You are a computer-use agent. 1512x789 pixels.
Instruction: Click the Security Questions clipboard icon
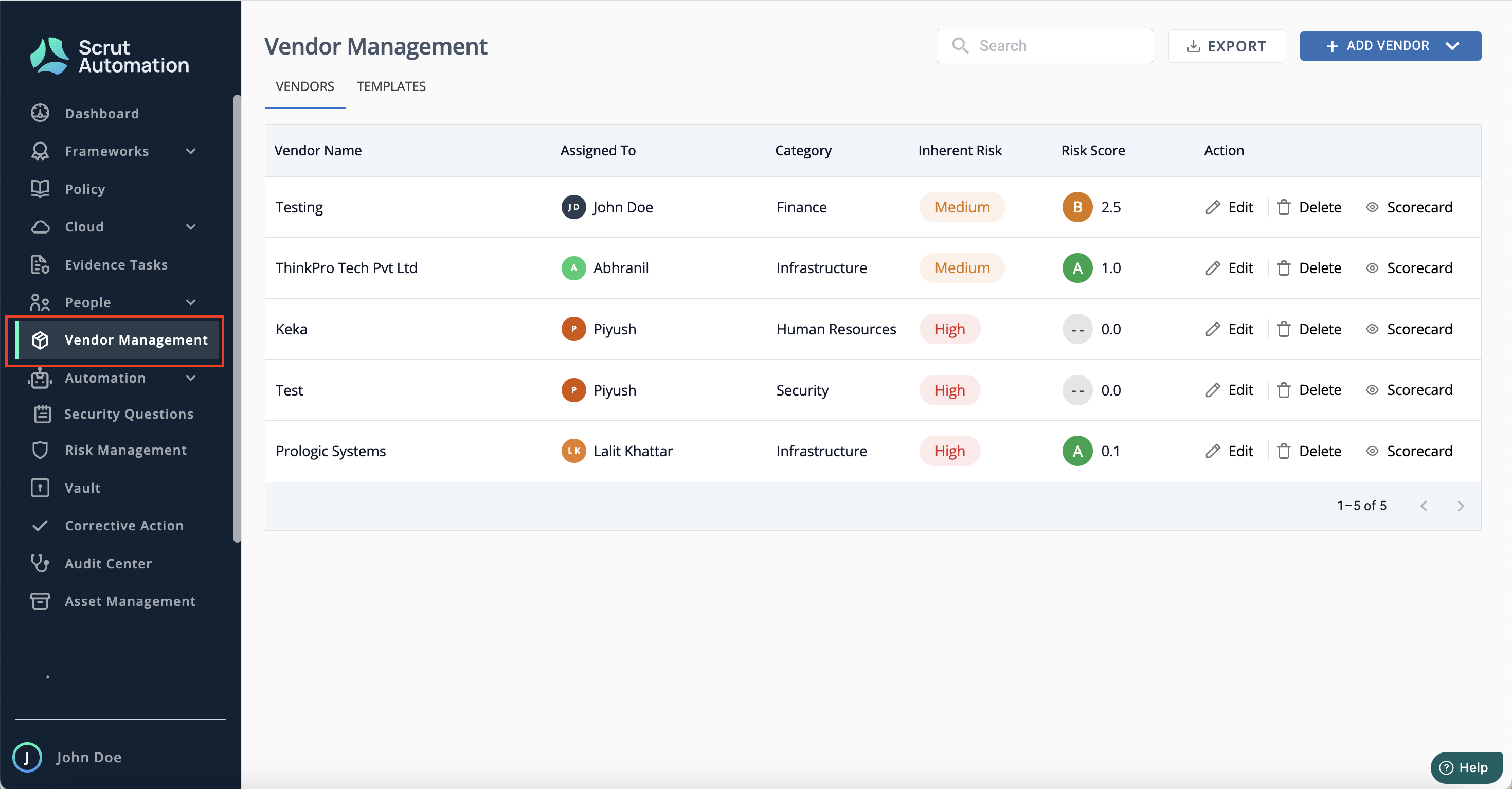pyautogui.click(x=42, y=414)
